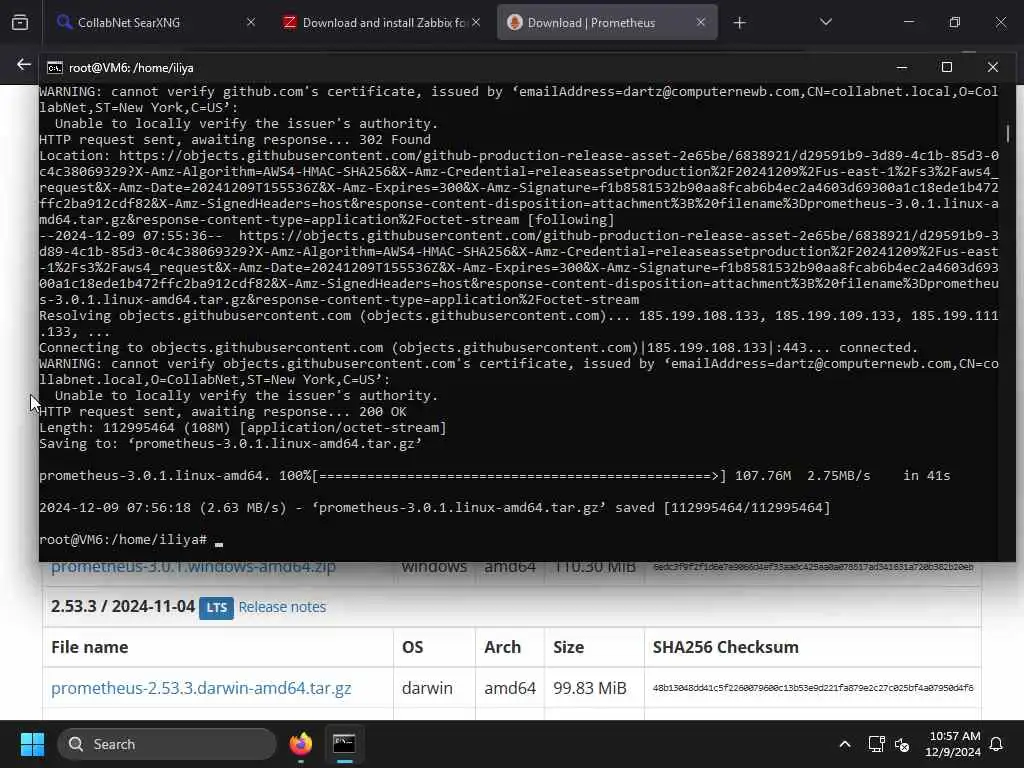Image resolution: width=1024 pixels, height=768 pixels.
Task: Open the terminal from the taskbar
Action: [344, 744]
